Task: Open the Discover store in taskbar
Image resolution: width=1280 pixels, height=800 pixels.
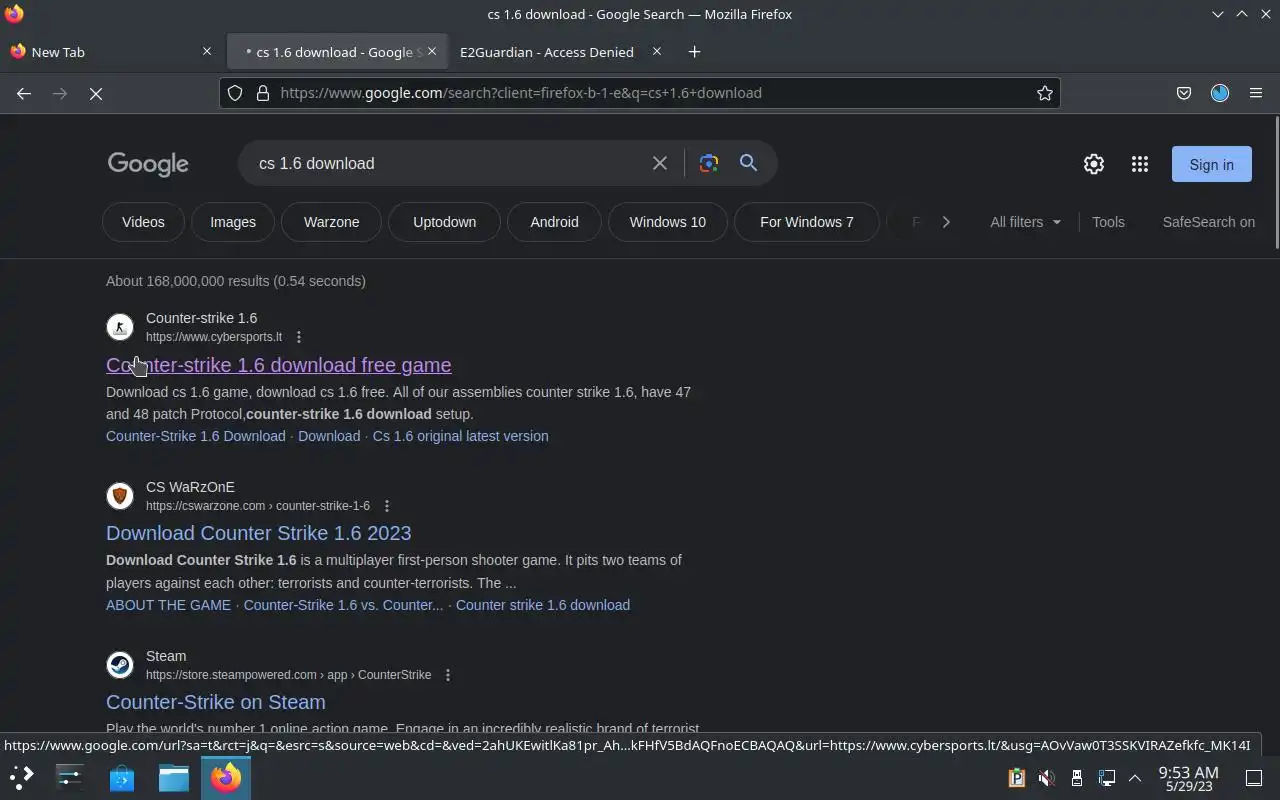Action: pos(122,777)
